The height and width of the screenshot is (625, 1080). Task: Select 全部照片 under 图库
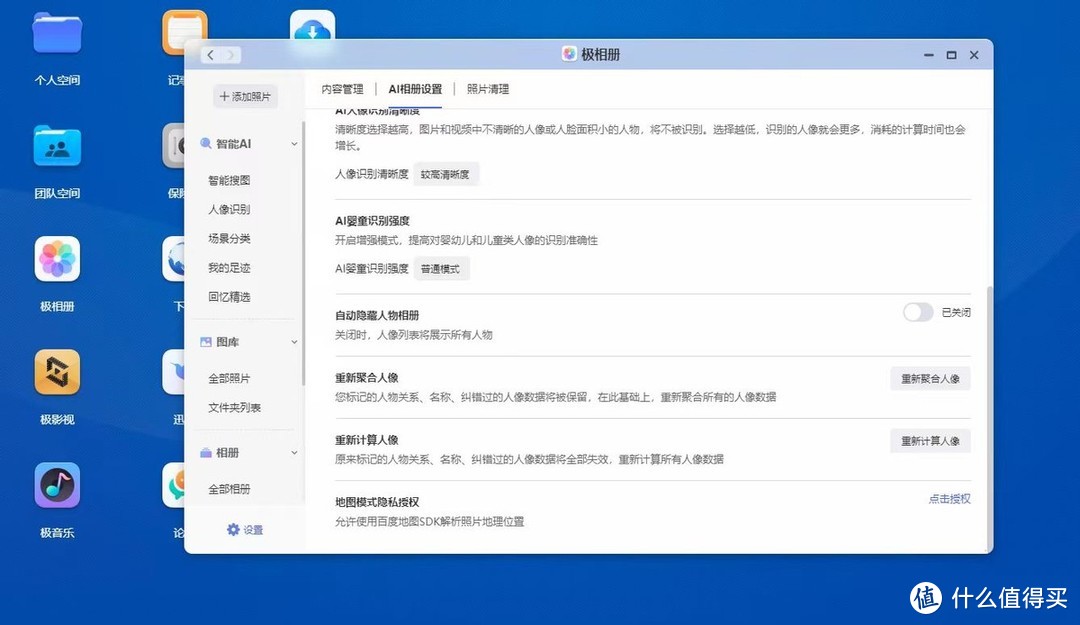click(230, 378)
